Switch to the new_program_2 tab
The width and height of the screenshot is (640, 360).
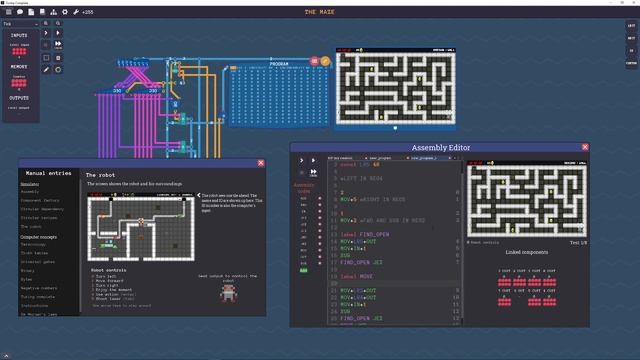click(x=424, y=158)
